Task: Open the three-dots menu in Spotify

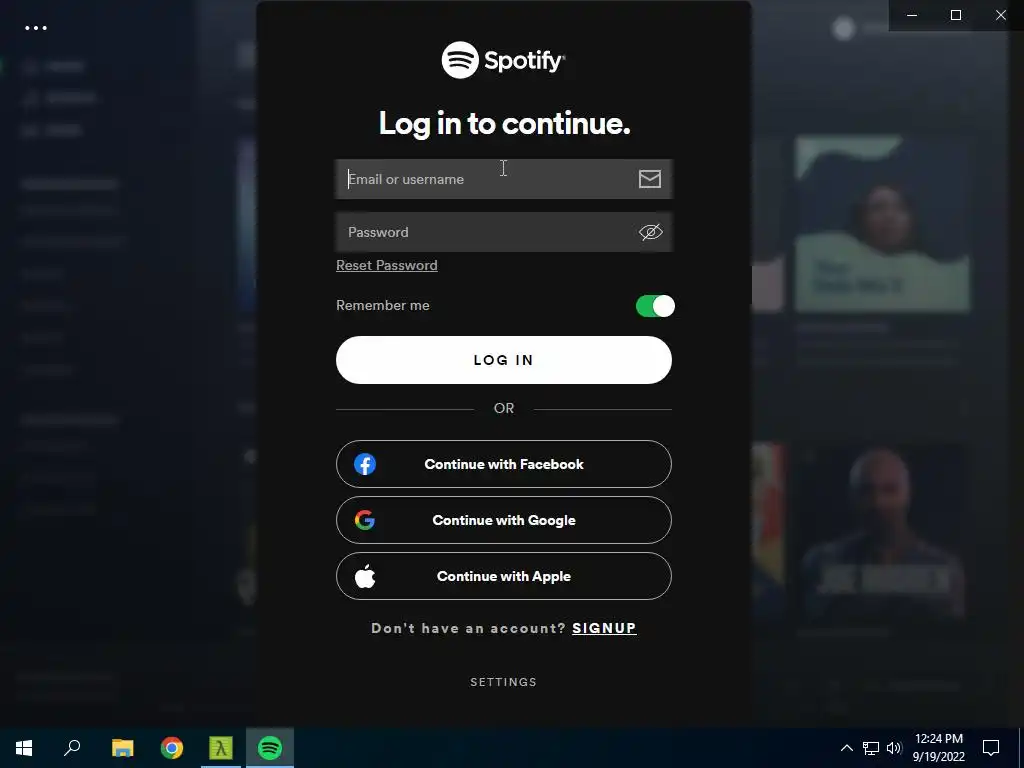Action: tap(36, 28)
